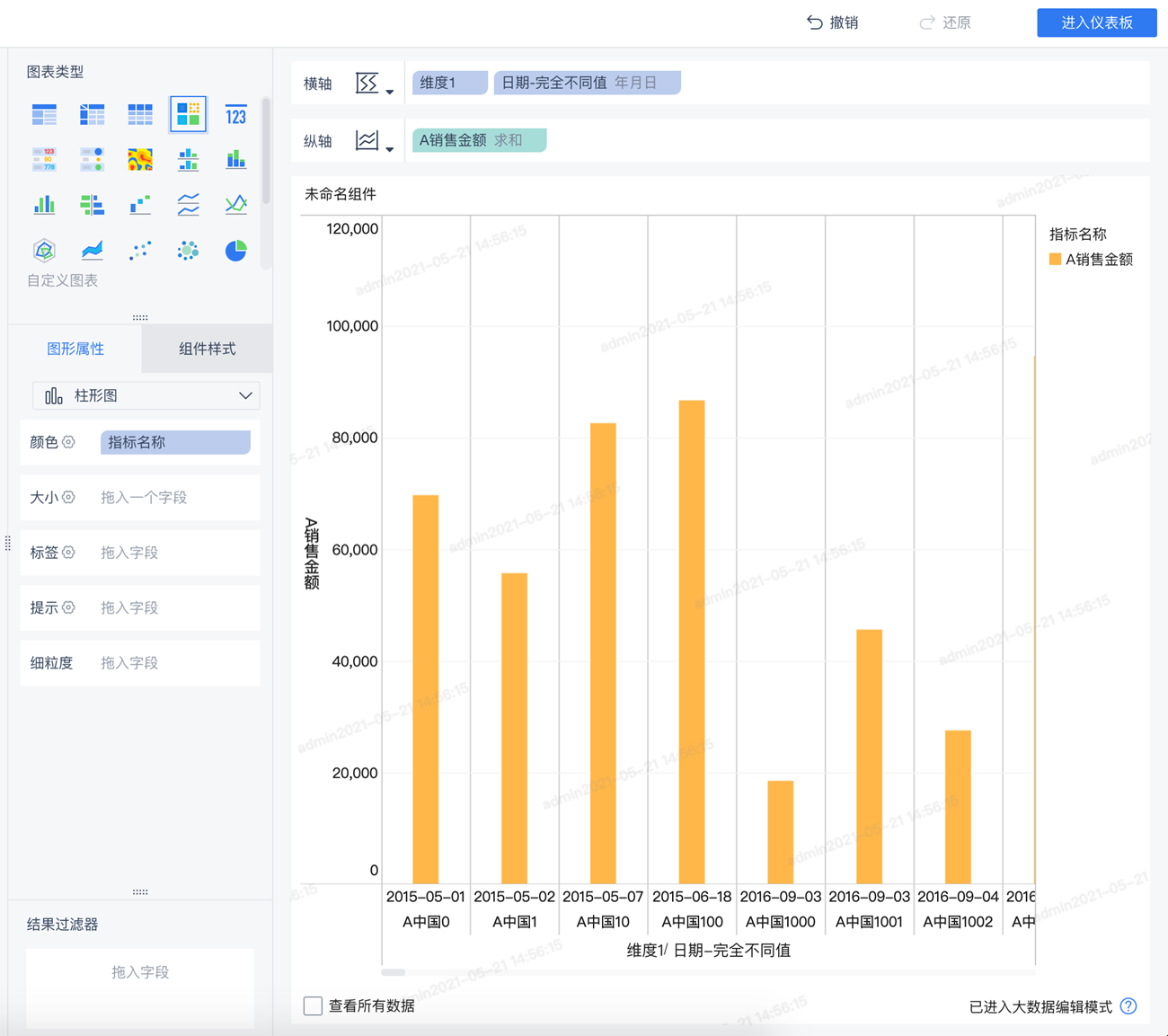Image resolution: width=1168 pixels, height=1036 pixels.
Task: Click the big data mode help icon
Action: [x=1128, y=1006]
